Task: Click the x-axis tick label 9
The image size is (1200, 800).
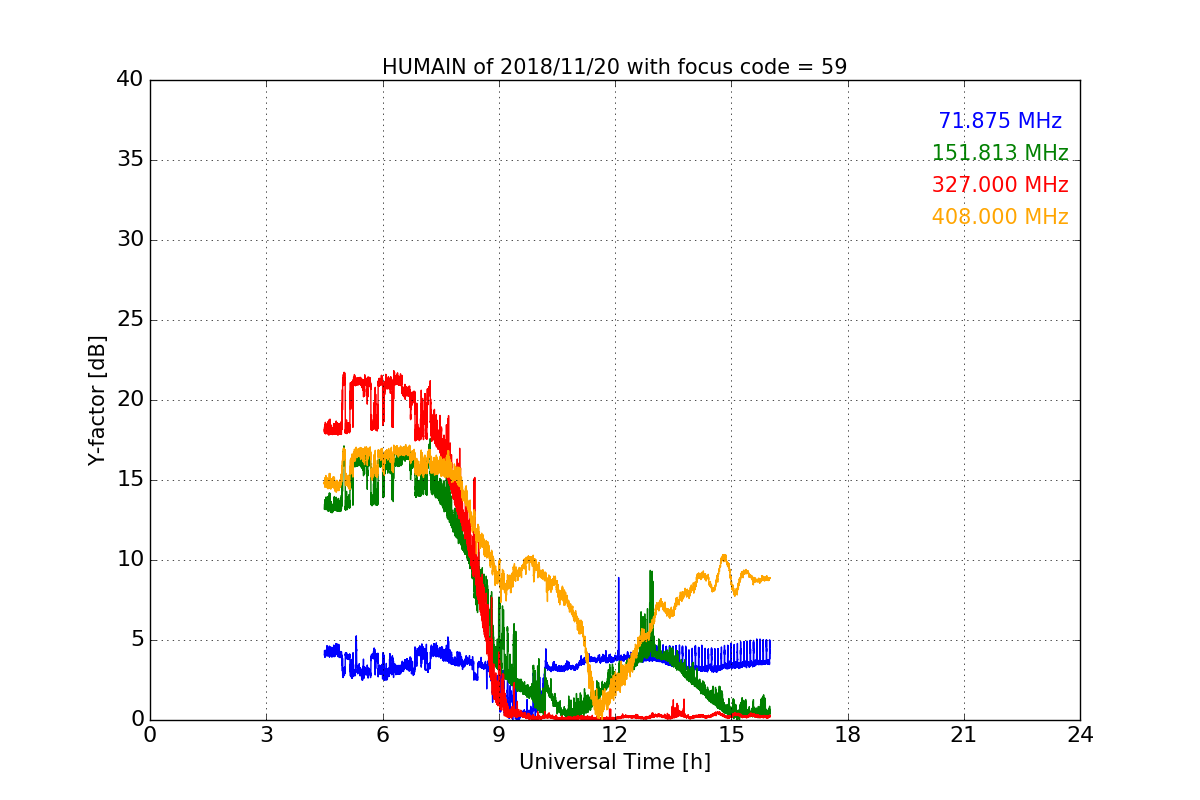Action: click(x=499, y=735)
